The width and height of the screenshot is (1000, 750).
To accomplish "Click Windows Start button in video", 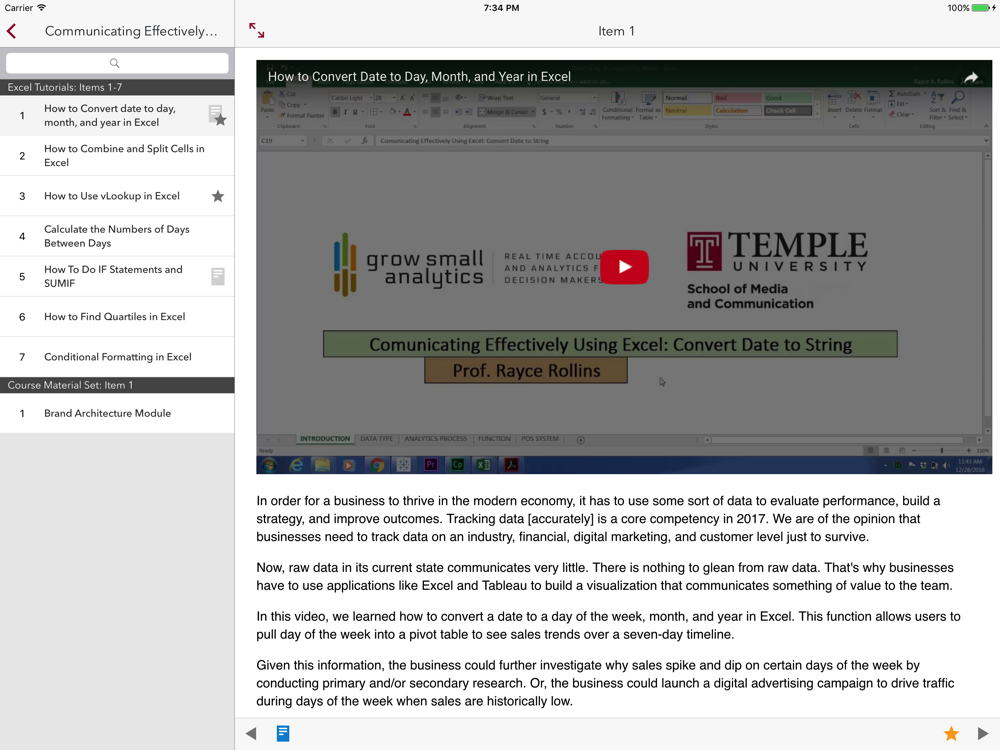I will point(268,465).
